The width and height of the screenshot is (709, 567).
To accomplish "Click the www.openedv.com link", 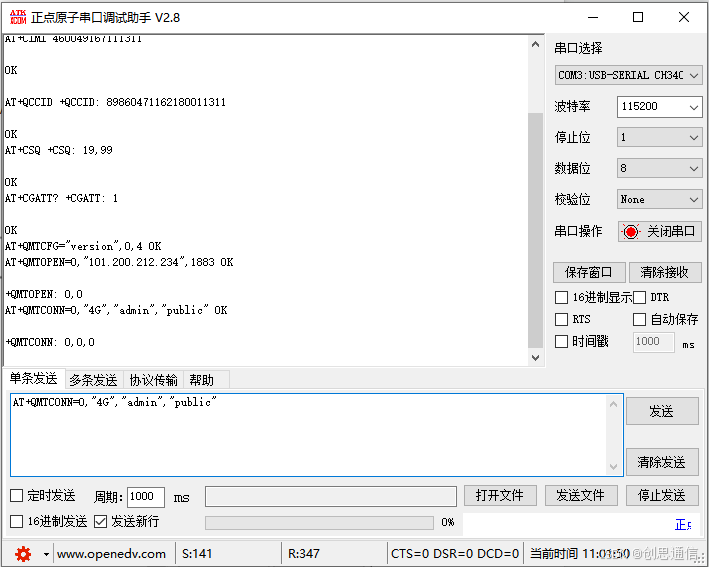I will coord(111,554).
